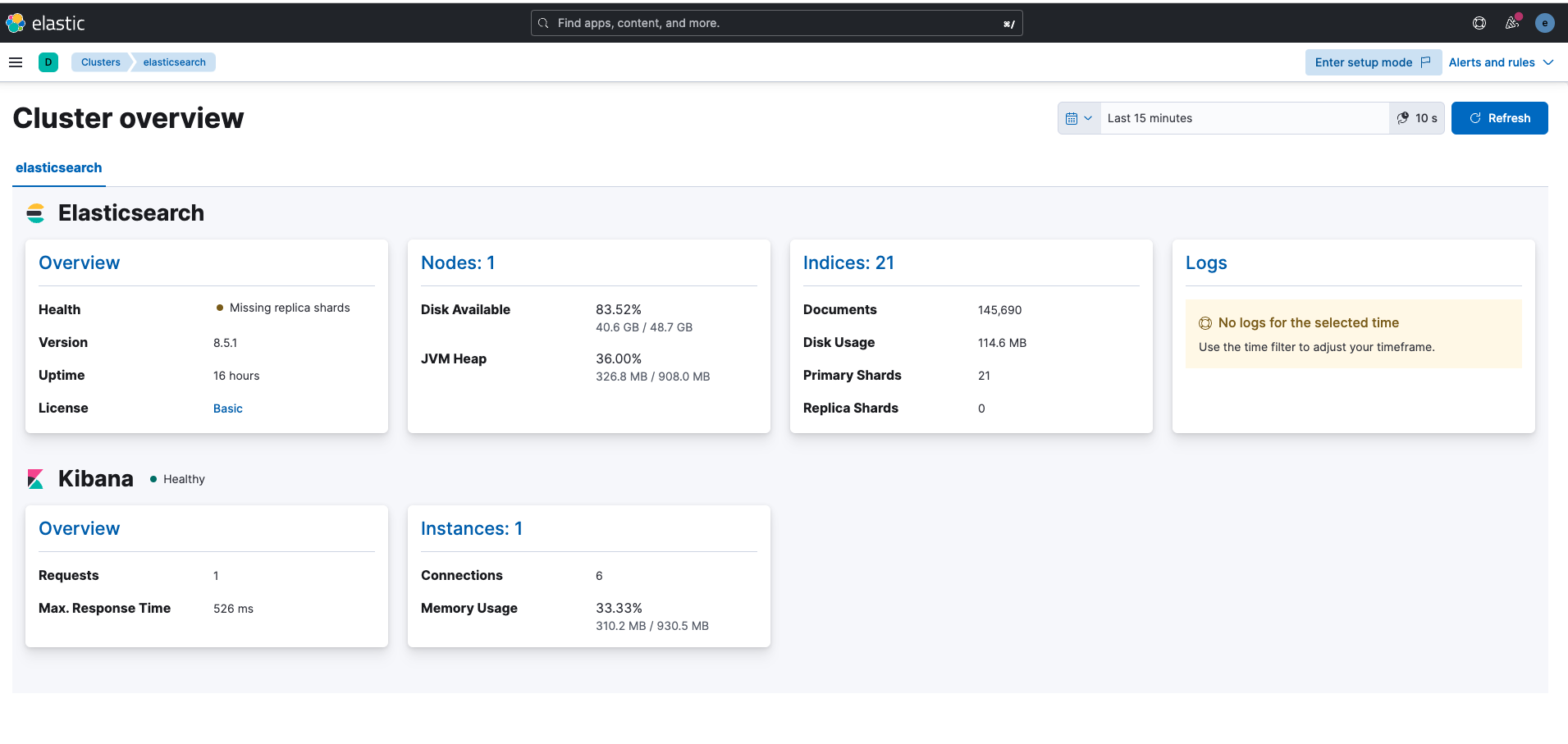Image resolution: width=1568 pixels, height=744 pixels.
Task: Click Max. Response Time 526 ms value
Action: [x=233, y=609]
